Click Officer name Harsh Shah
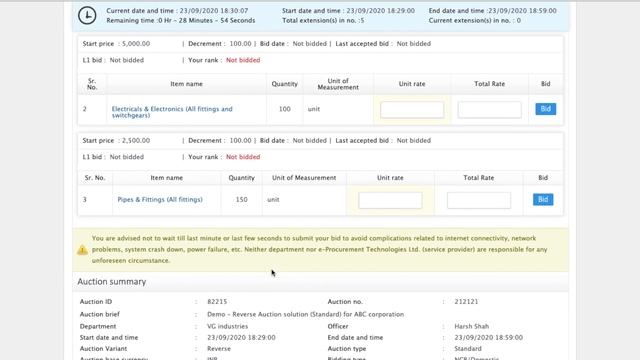The width and height of the screenshot is (640, 360). tap(471, 327)
